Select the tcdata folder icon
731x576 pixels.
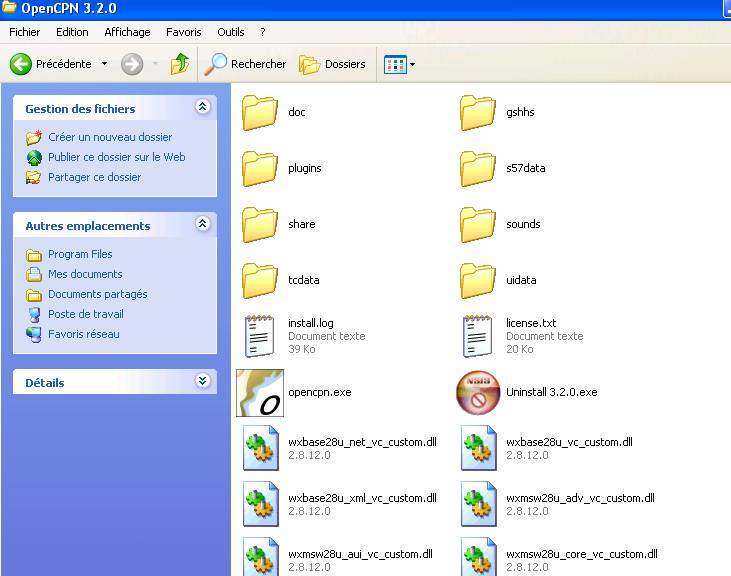[260, 280]
